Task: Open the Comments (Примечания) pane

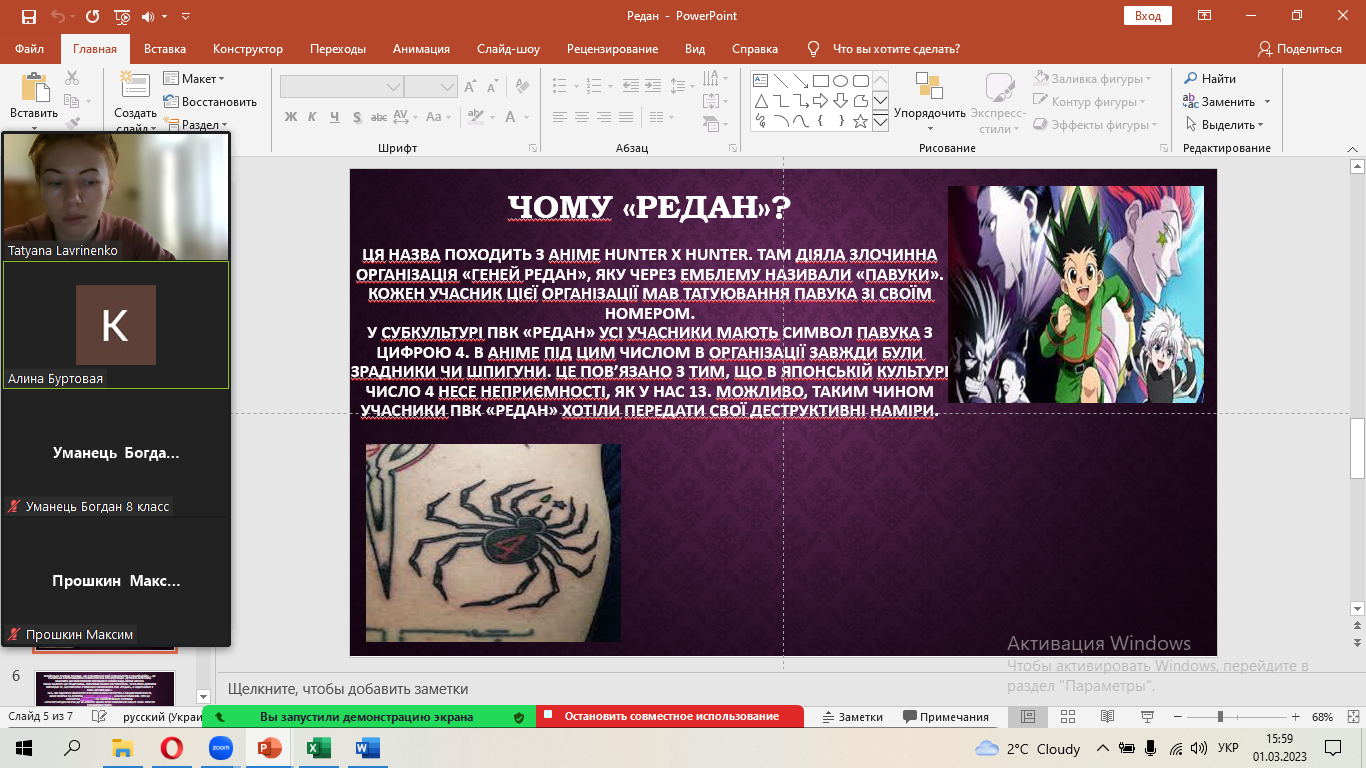Action: (x=946, y=717)
